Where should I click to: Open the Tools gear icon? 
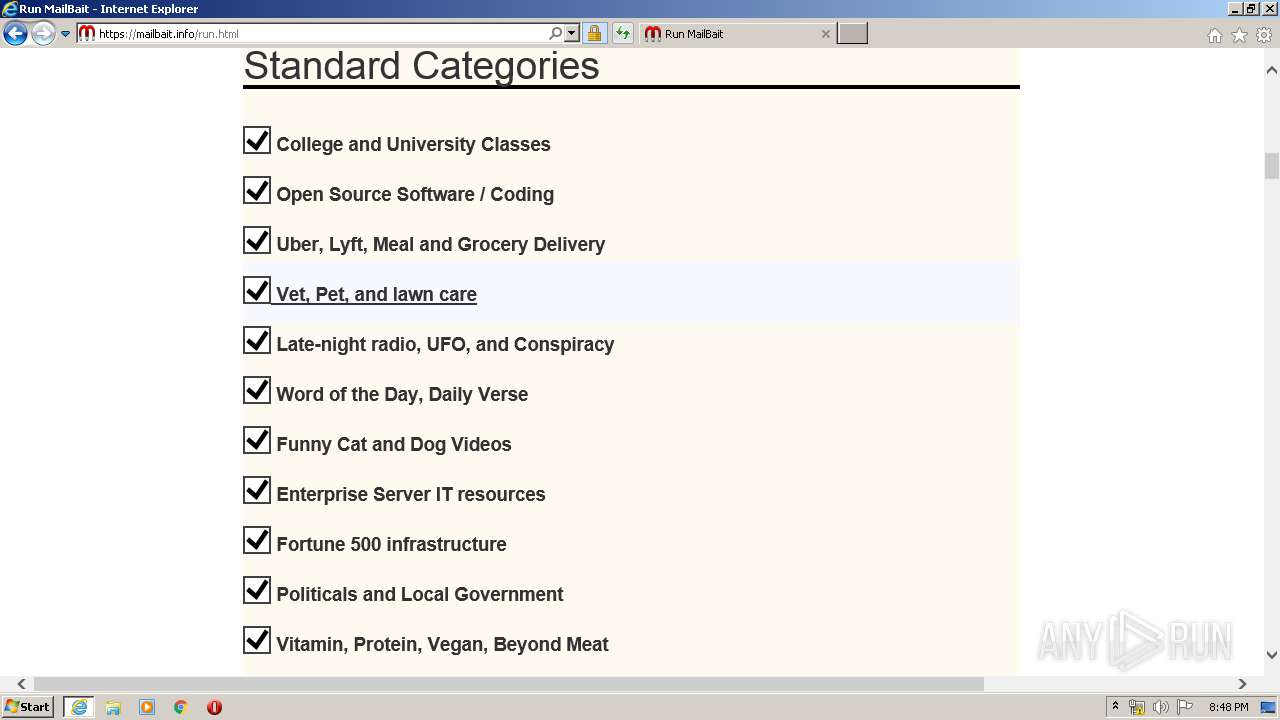[x=1264, y=35]
